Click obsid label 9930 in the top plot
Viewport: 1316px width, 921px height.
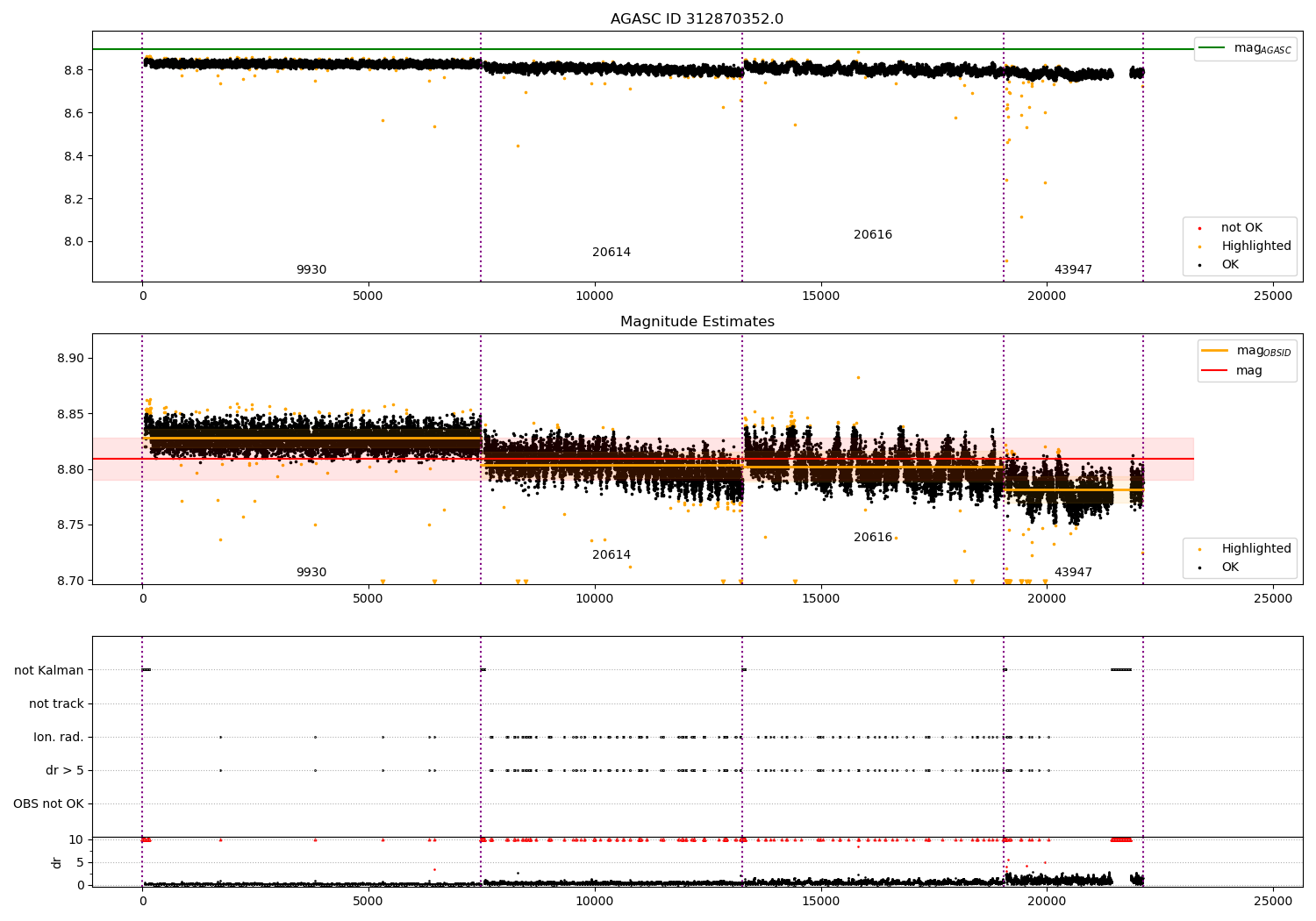point(311,270)
